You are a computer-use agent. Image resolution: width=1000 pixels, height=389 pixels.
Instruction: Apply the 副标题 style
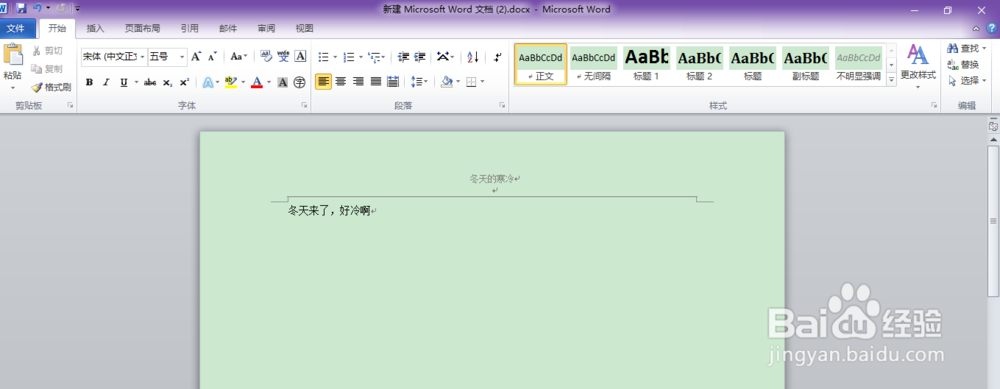pyautogui.click(x=805, y=64)
